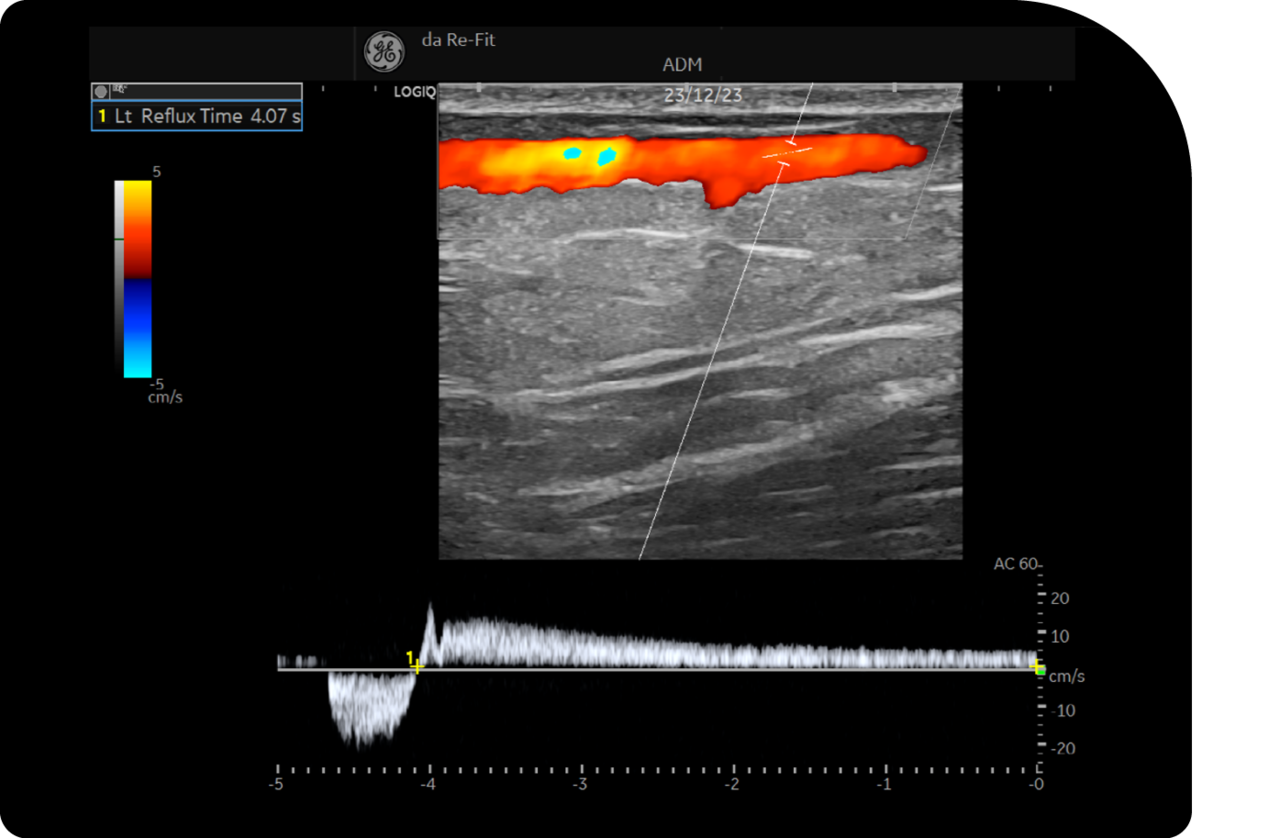The width and height of the screenshot is (1280, 838).
Task: Select the Lt Reflux Time 4.07 s measurement
Action: click(197, 116)
